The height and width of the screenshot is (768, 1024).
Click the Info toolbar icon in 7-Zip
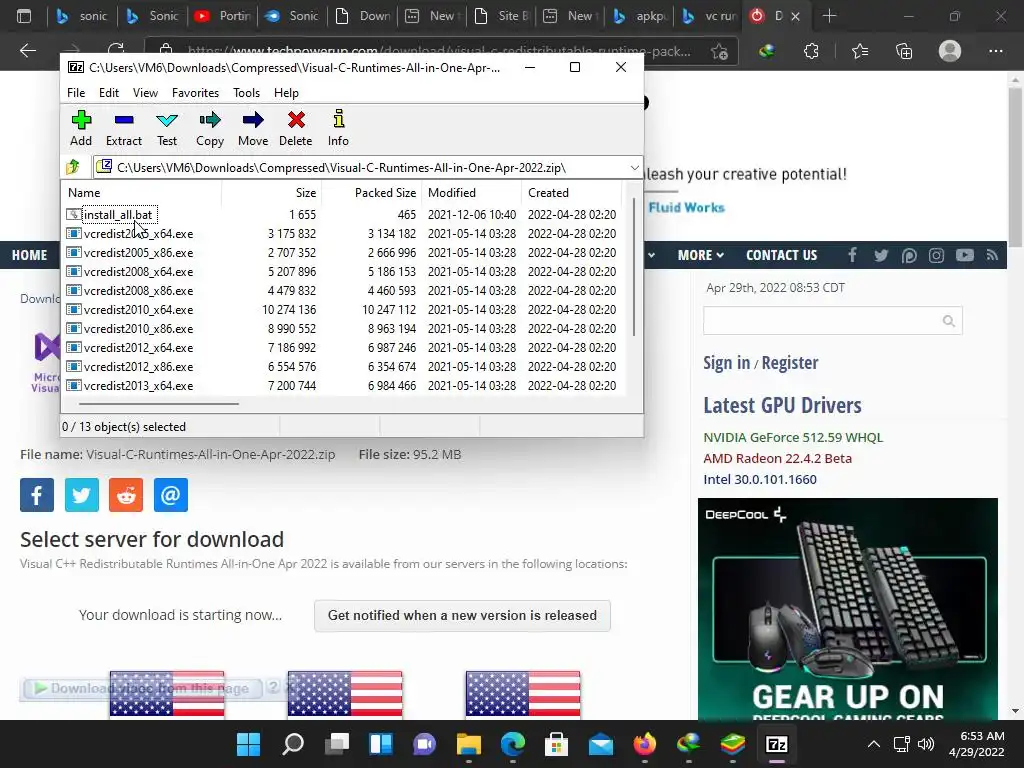pyautogui.click(x=338, y=128)
